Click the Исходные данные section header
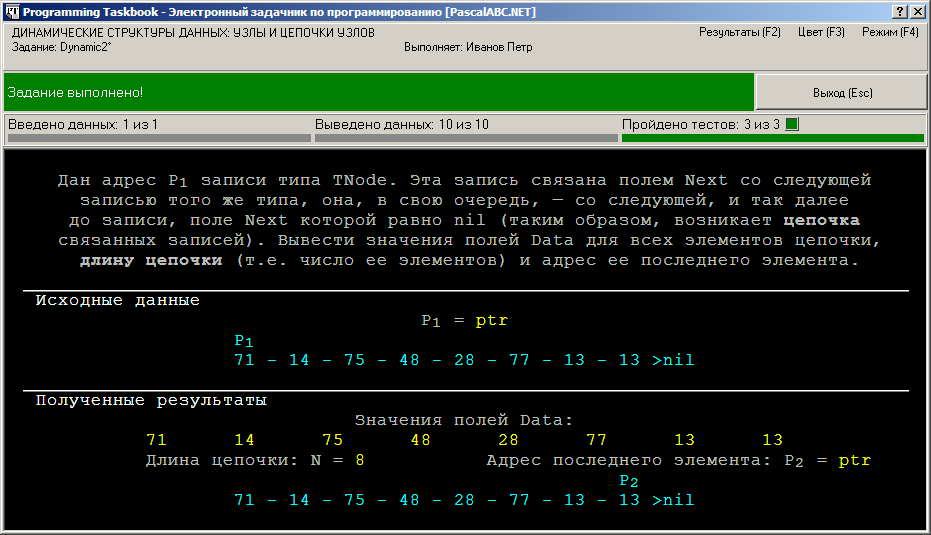 117,300
